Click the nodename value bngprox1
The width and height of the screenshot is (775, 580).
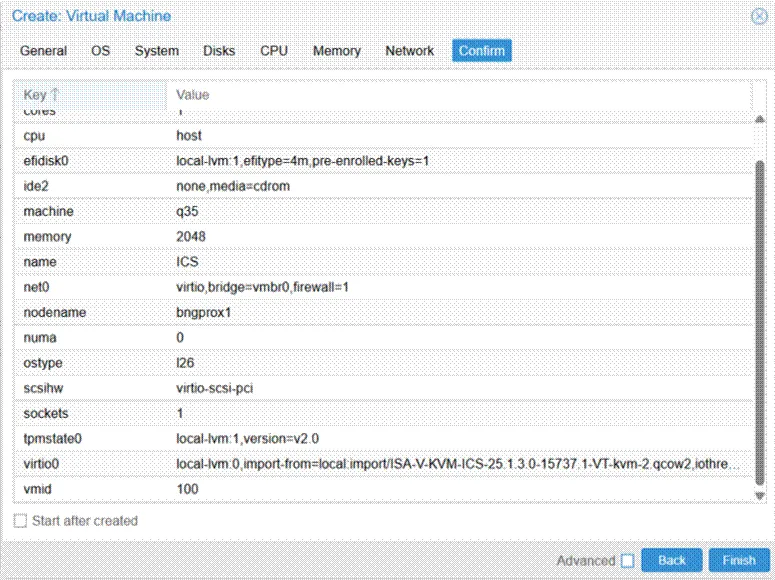204,312
